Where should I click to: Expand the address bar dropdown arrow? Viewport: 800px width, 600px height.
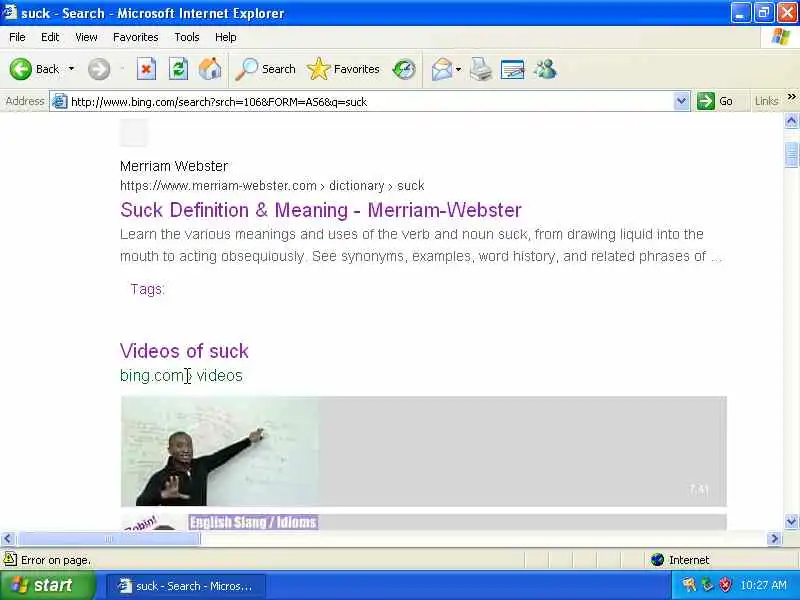click(681, 102)
